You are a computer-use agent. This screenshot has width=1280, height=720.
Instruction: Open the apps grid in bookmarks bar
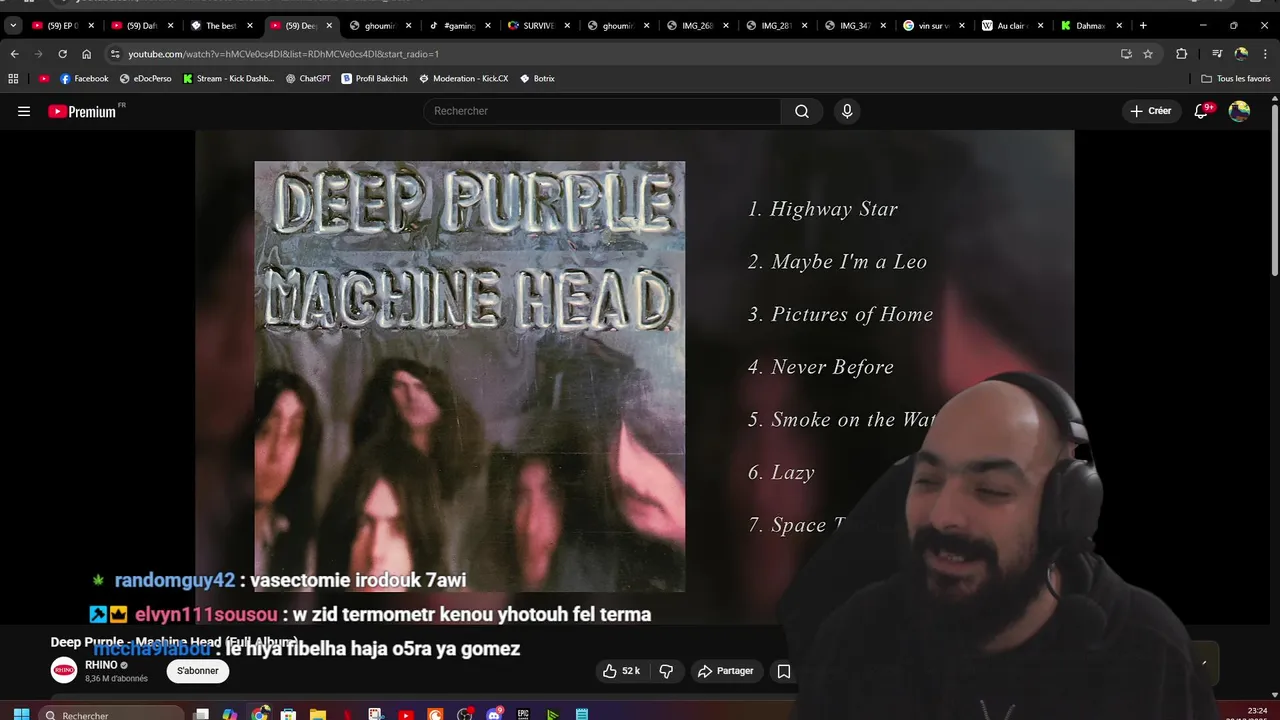[x=13, y=78]
